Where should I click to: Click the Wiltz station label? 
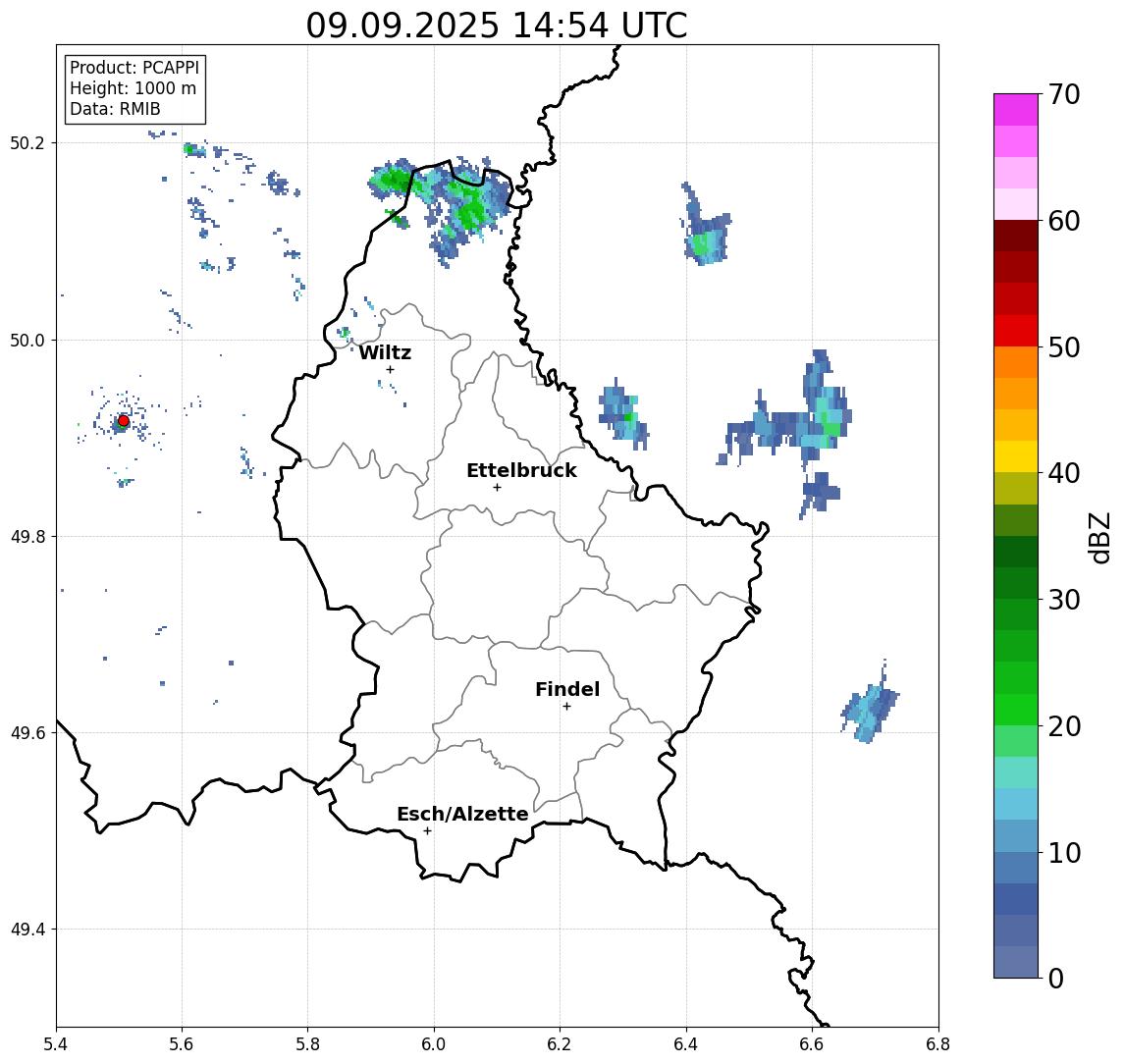click(385, 352)
